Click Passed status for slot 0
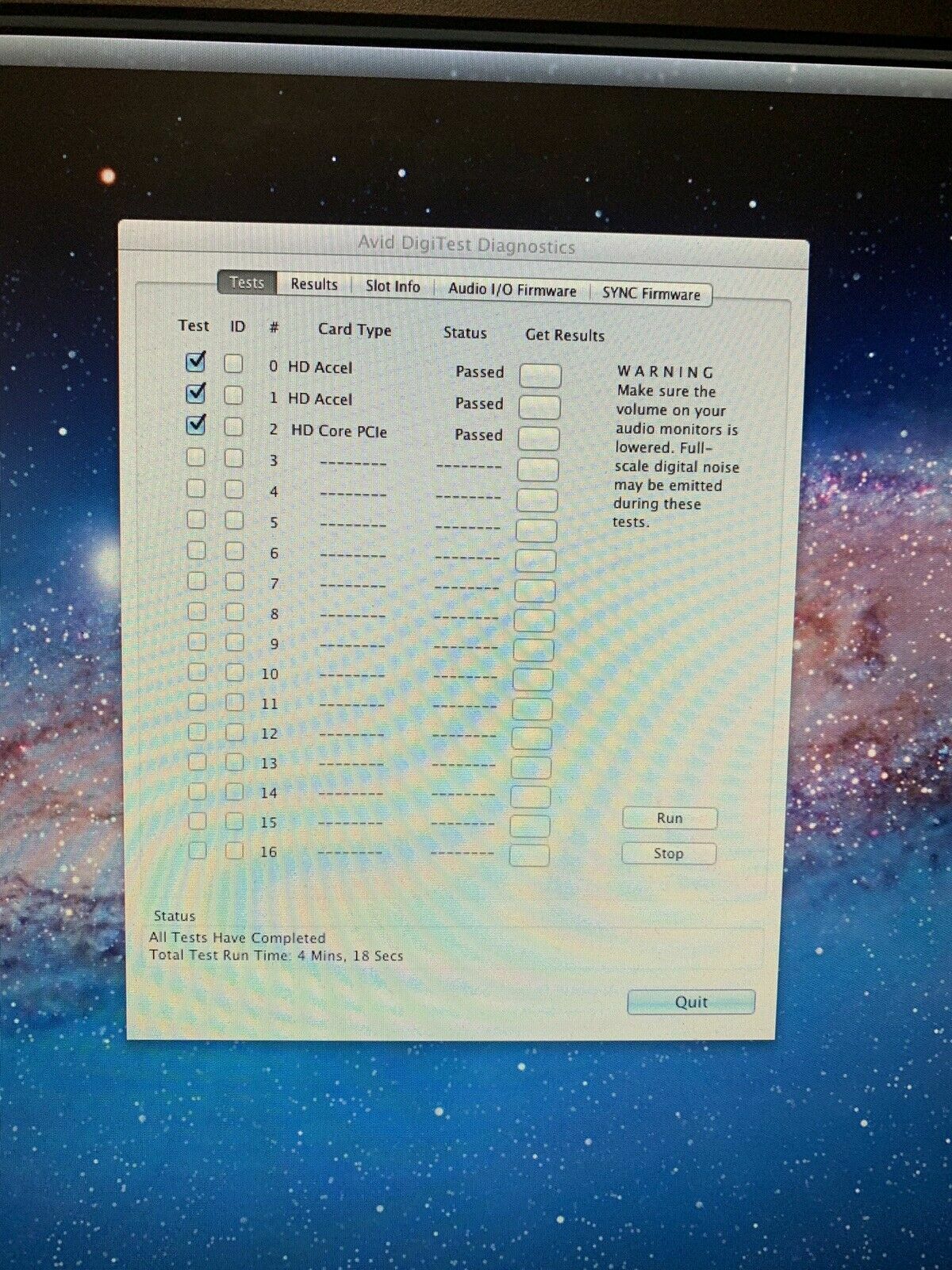This screenshot has width=952, height=1270. click(479, 371)
